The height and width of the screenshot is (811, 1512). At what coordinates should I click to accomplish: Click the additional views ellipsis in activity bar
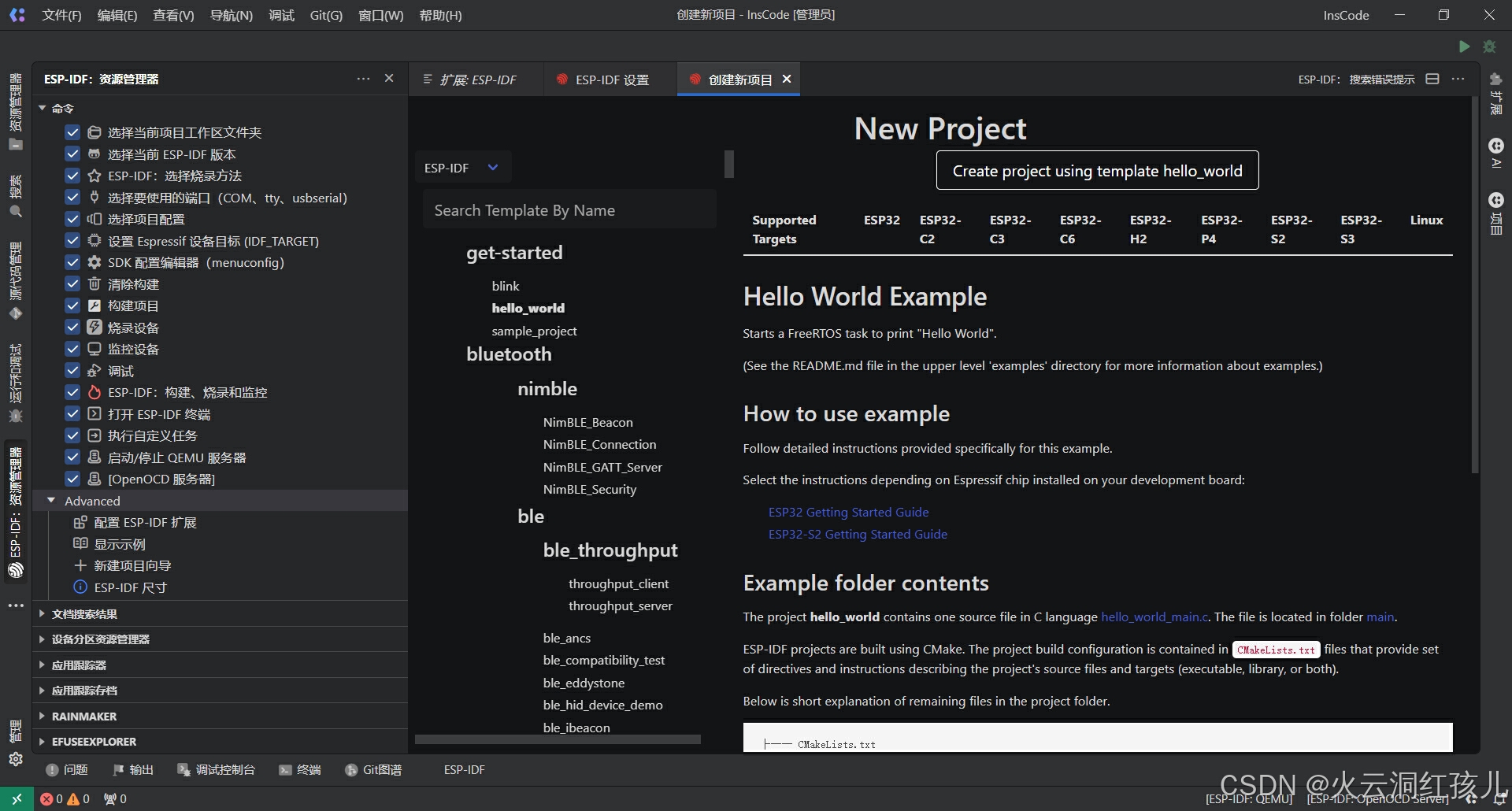pyautogui.click(x=16, y=605)
